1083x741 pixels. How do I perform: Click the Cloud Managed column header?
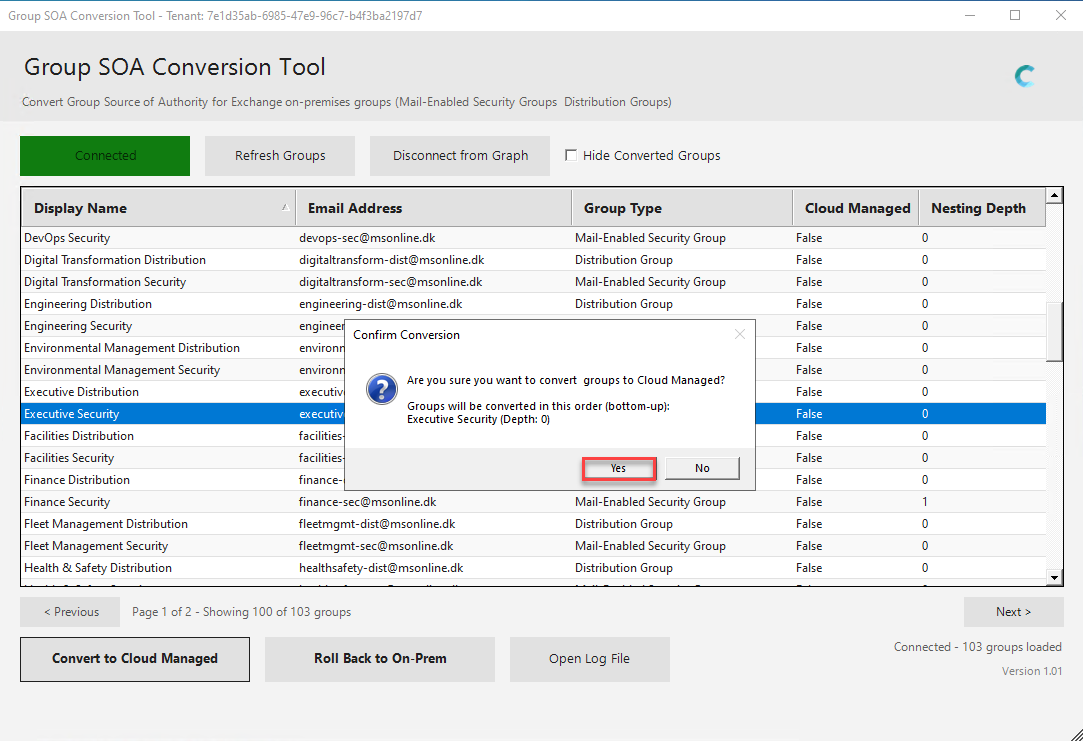[x=857, y=208]
